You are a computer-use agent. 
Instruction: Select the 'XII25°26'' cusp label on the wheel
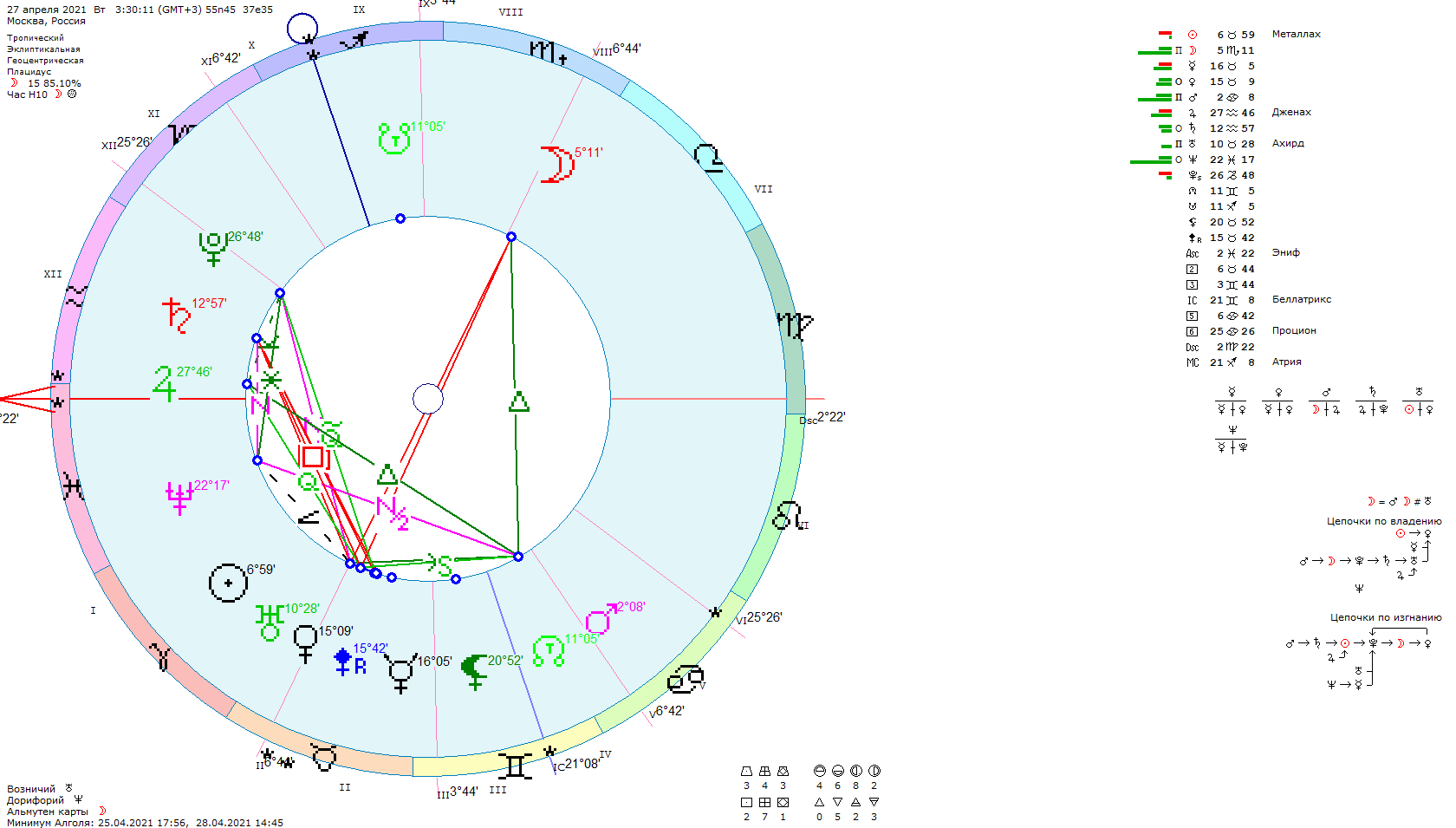[127, 142]
